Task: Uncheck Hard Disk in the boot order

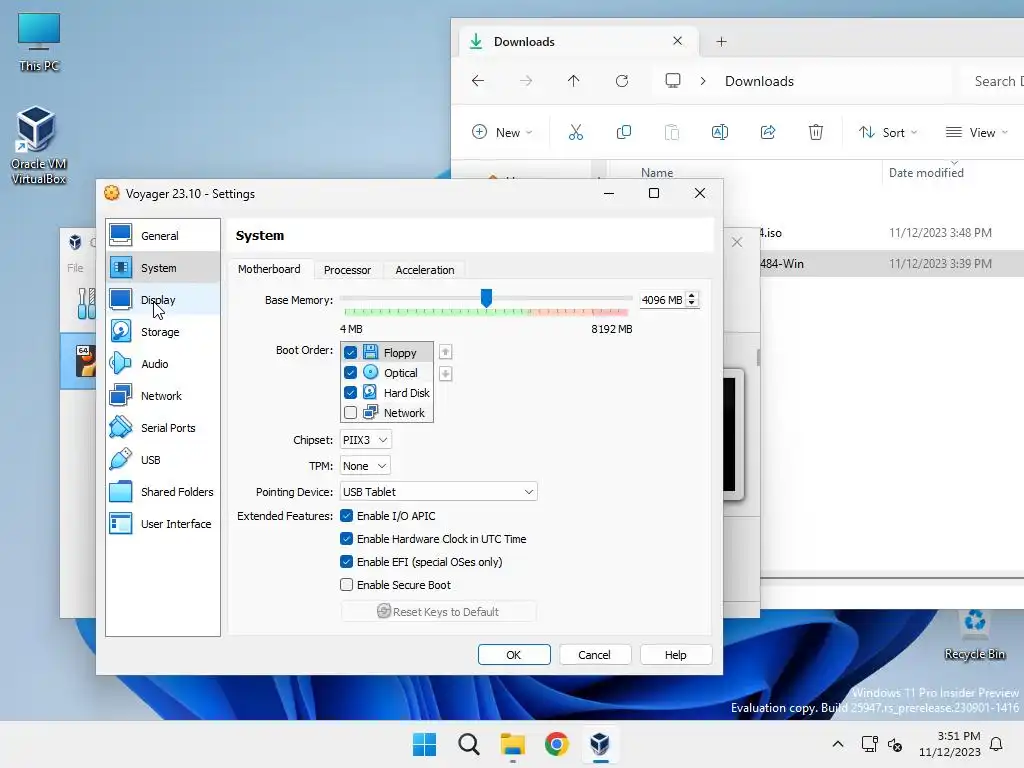Action: pyautogui.click(x=351, y=392)
